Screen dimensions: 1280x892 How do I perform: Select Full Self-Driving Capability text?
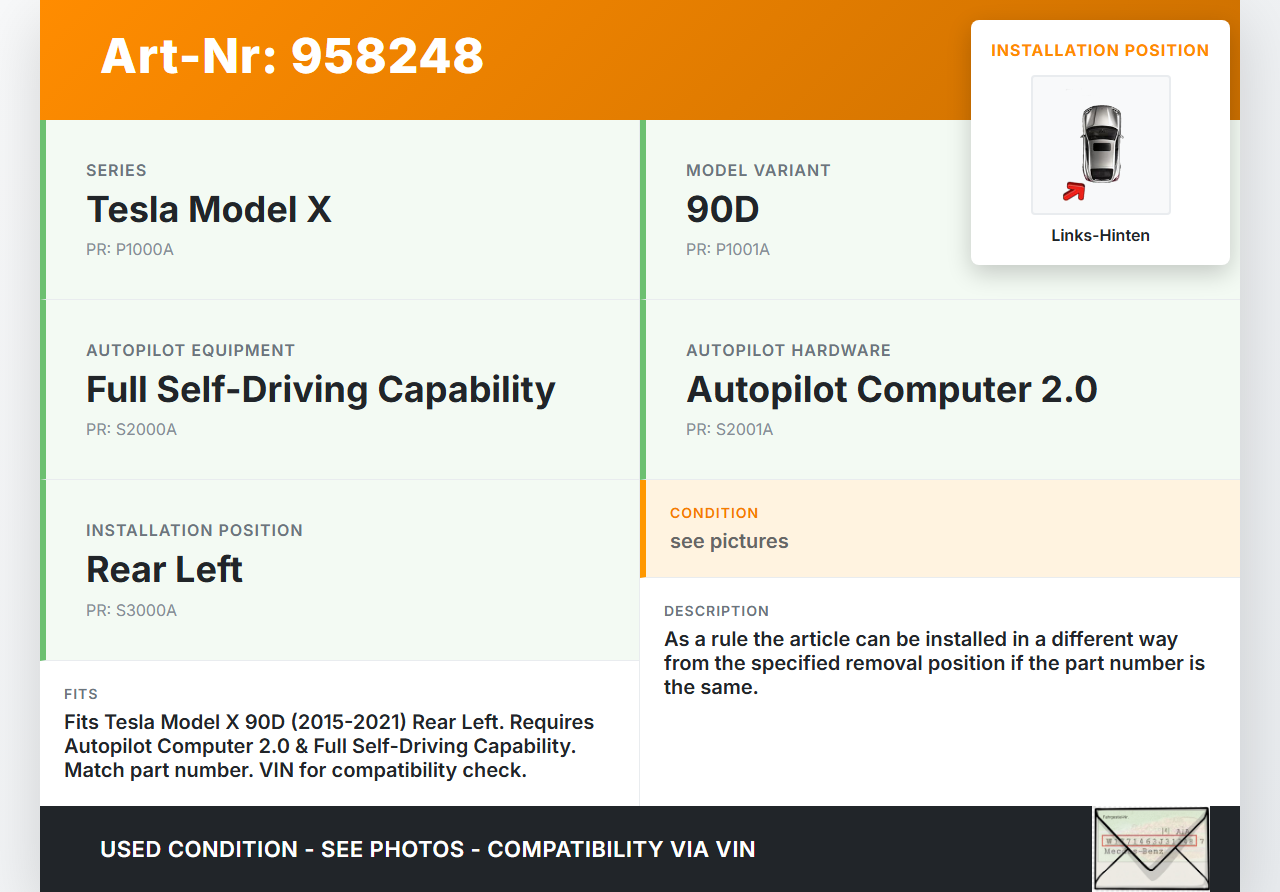[x=320, y=390]
